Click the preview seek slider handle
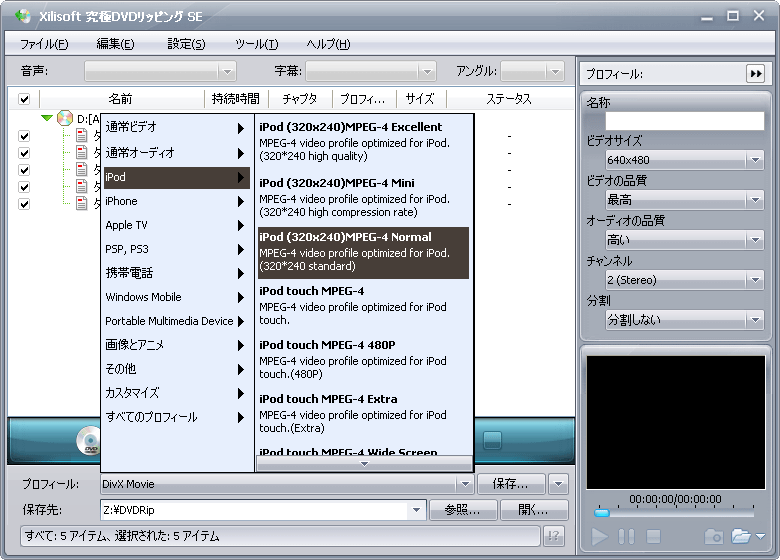 pyautogui.click(x=602, y=513)
